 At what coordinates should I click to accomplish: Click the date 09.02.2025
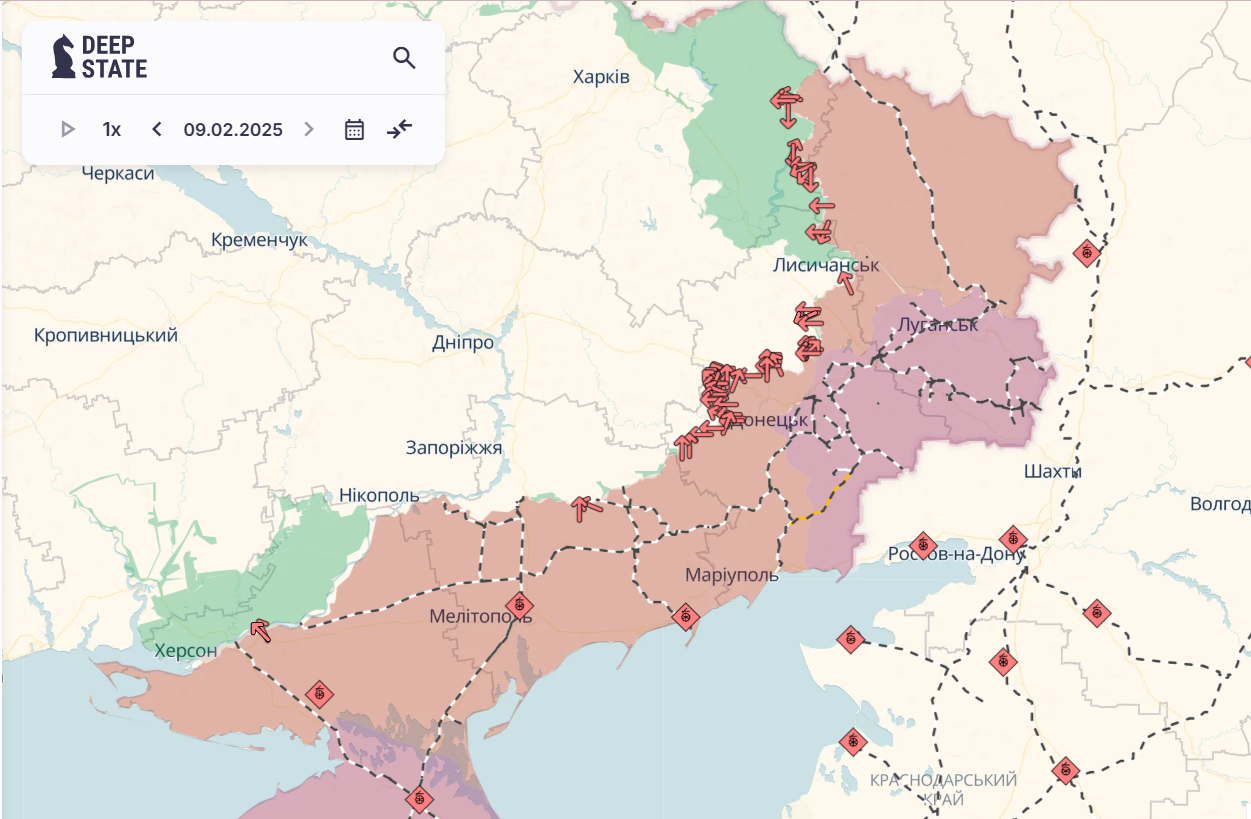pyautogui.click(x=233, y=129)
